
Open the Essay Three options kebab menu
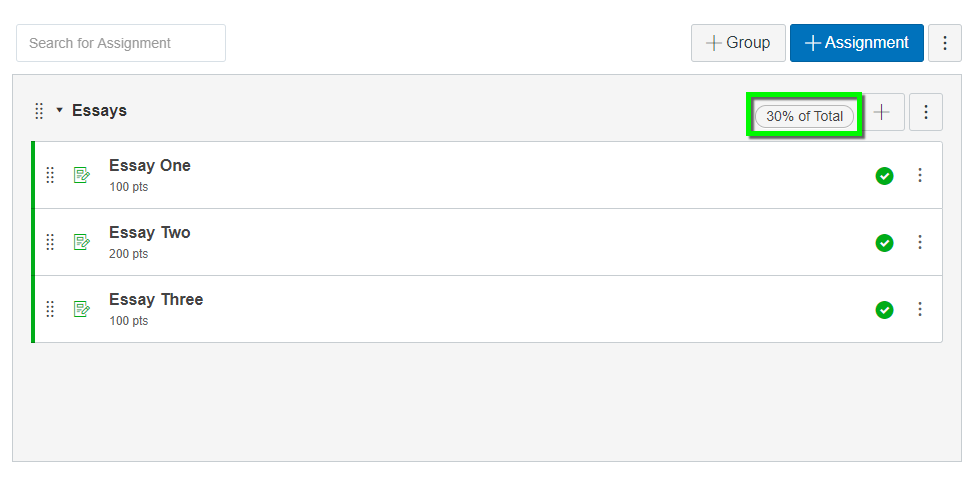tap(919, 309)
